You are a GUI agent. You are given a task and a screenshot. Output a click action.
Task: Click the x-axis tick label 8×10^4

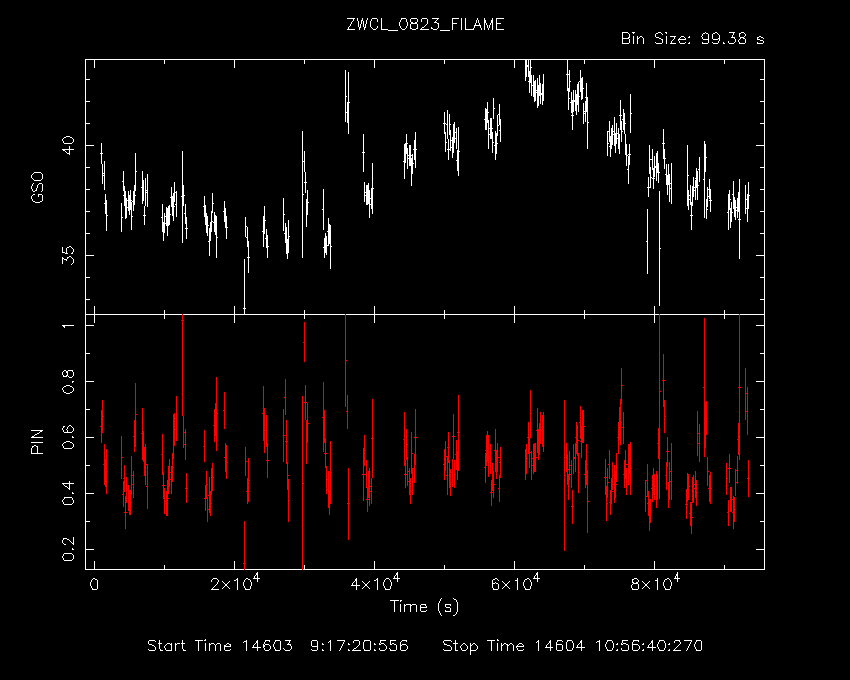pyautogui.click(x=654, y=583)
